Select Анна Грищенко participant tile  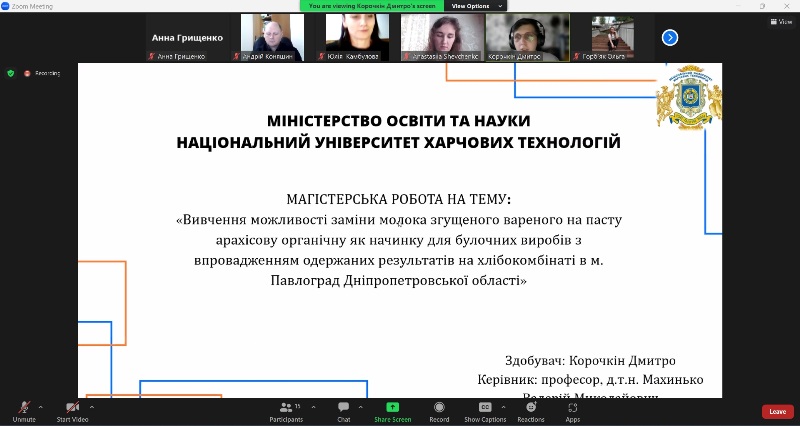click(187, 38)
